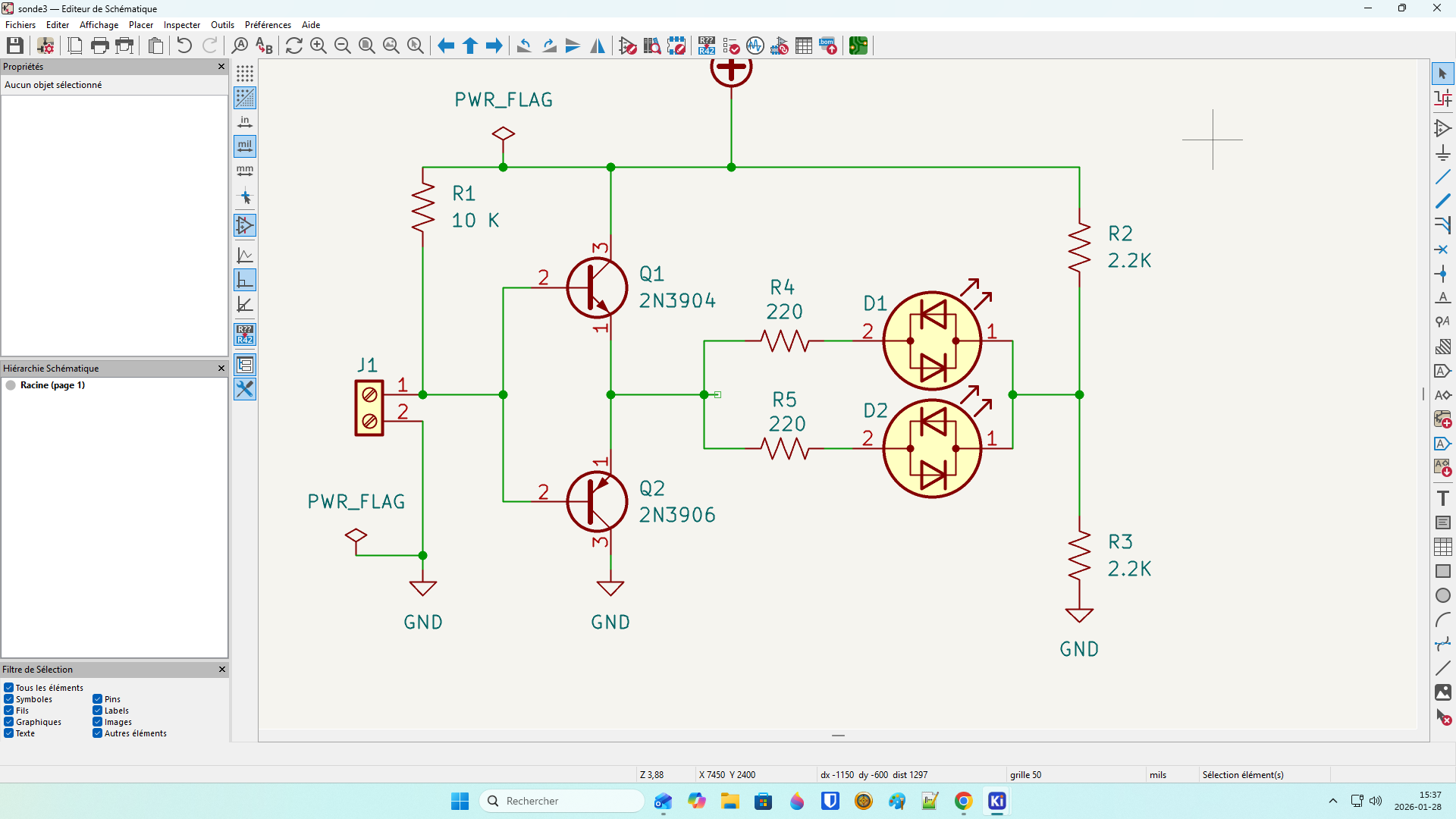Select the Draw wire tool
This screenshot has width=1456, height=819.
(1442, 177)
